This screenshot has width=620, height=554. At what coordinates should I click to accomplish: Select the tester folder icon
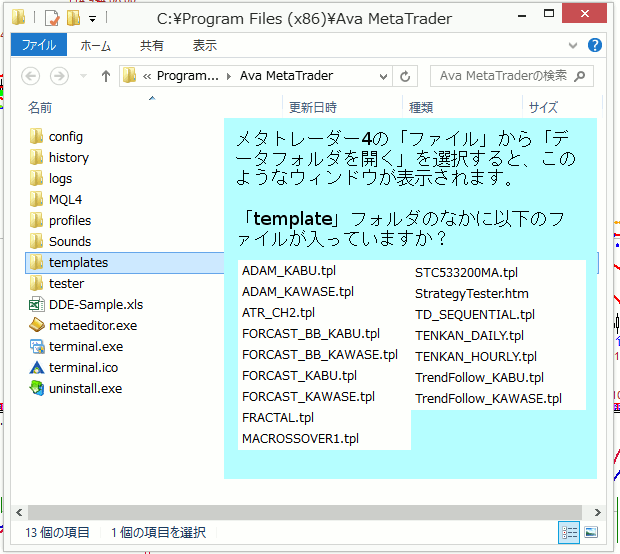(x=36, y=283)
